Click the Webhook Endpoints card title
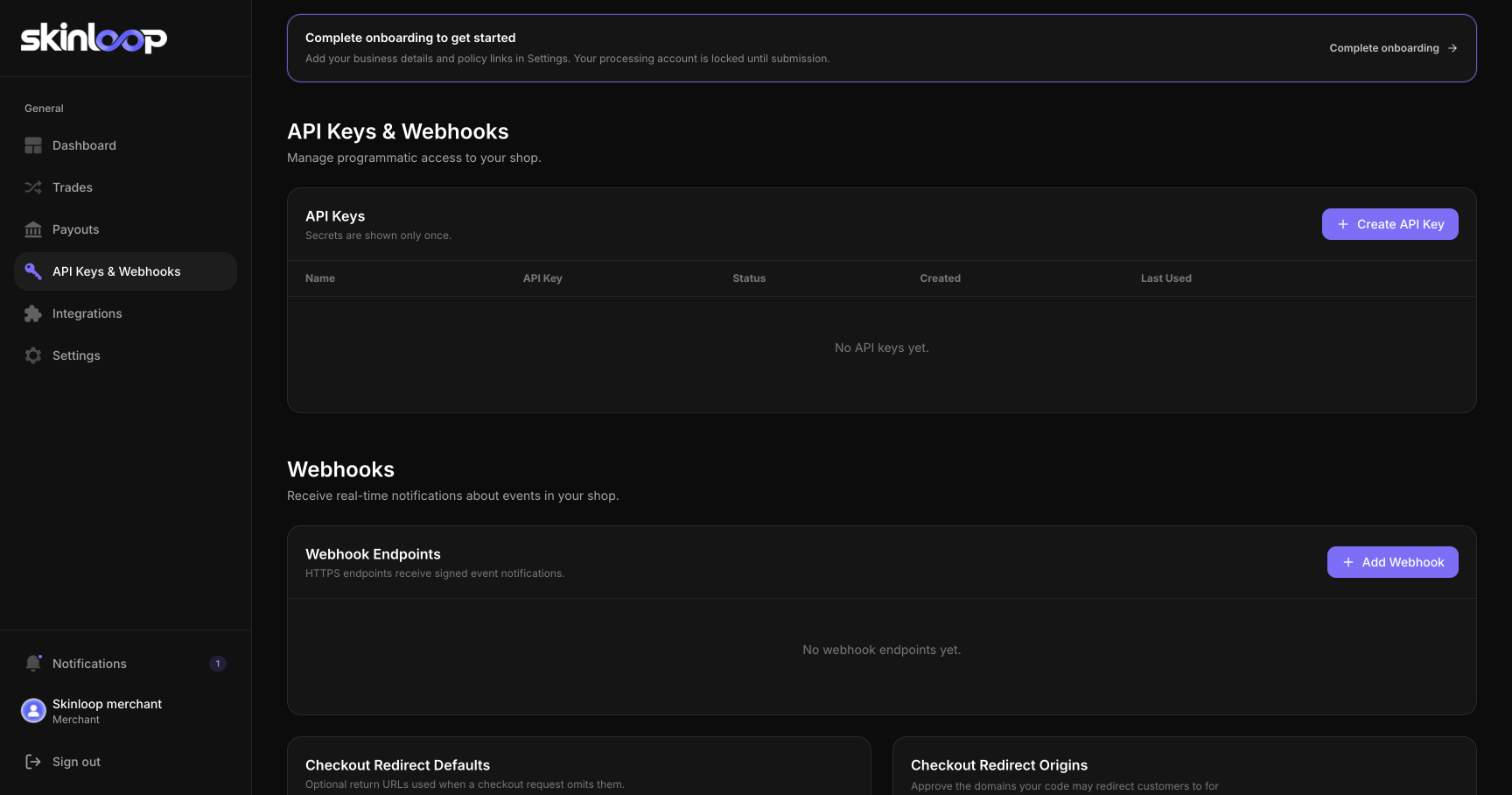Screen dimensions: 1512x795 (373, 554)
